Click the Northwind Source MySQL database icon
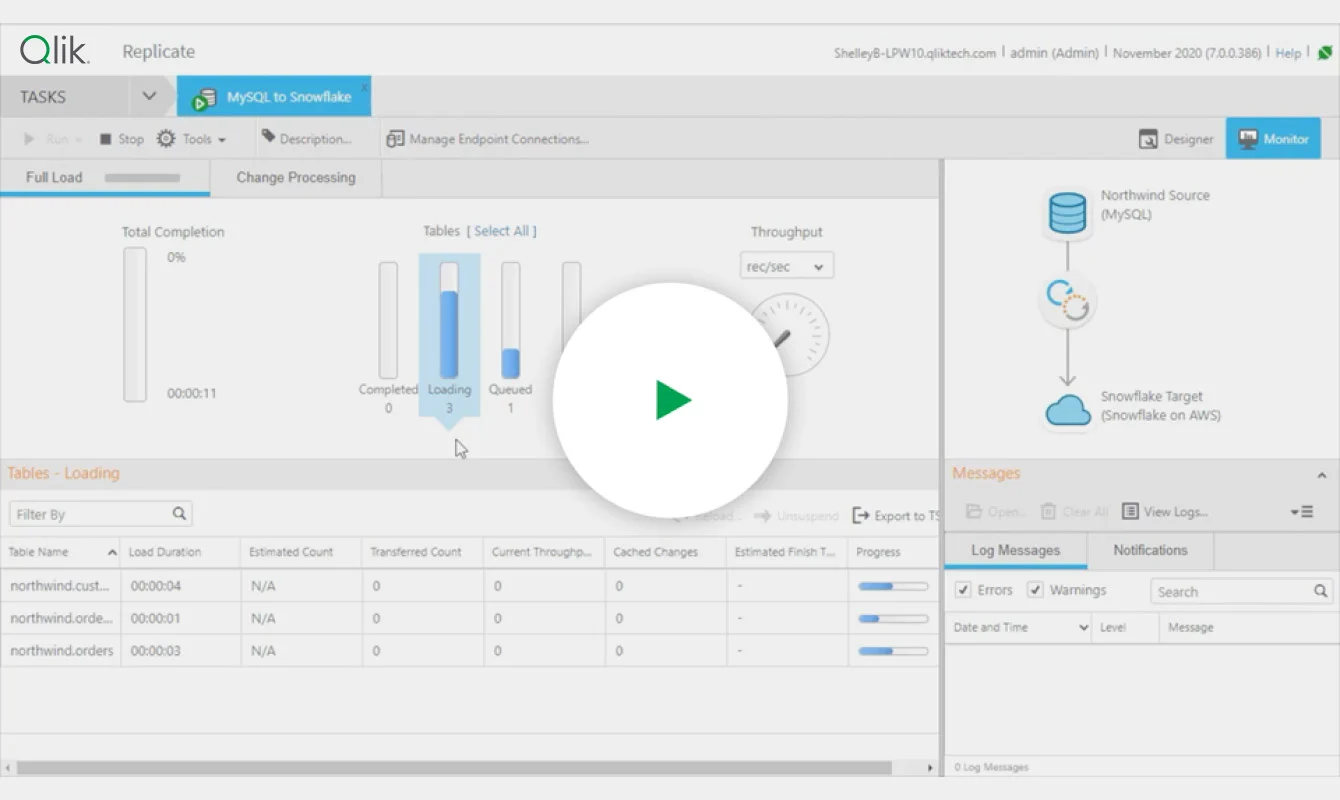Viewport: 1340px width, 800px height. [1067, 213]
